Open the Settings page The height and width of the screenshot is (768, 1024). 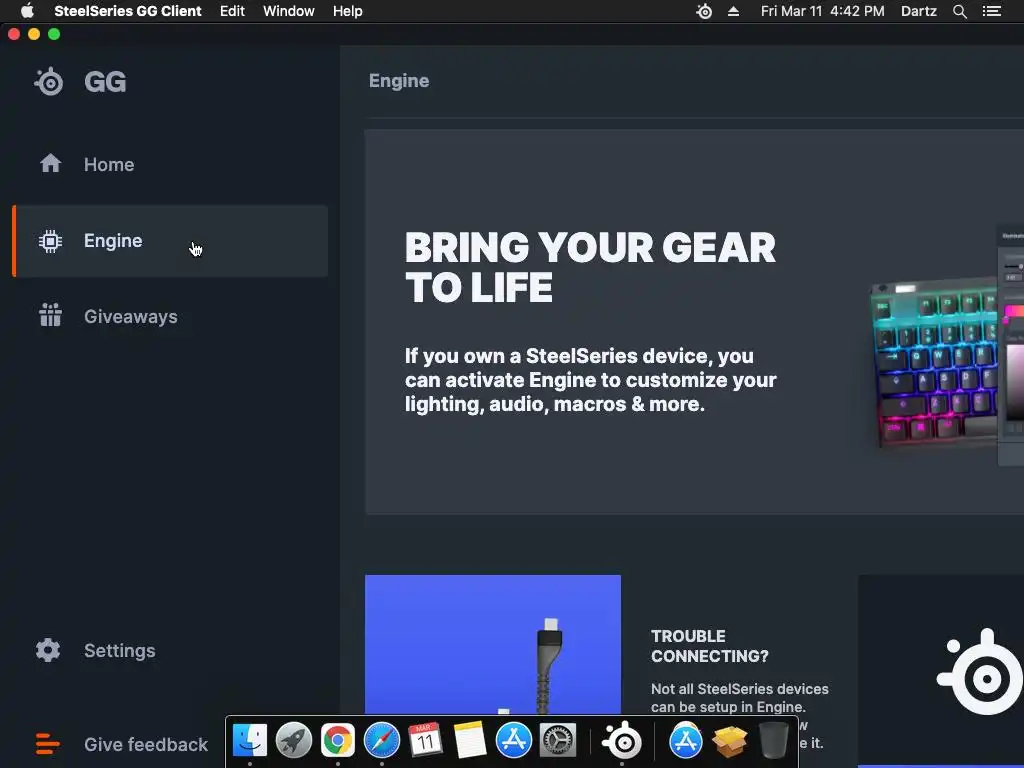coord(170,650)
